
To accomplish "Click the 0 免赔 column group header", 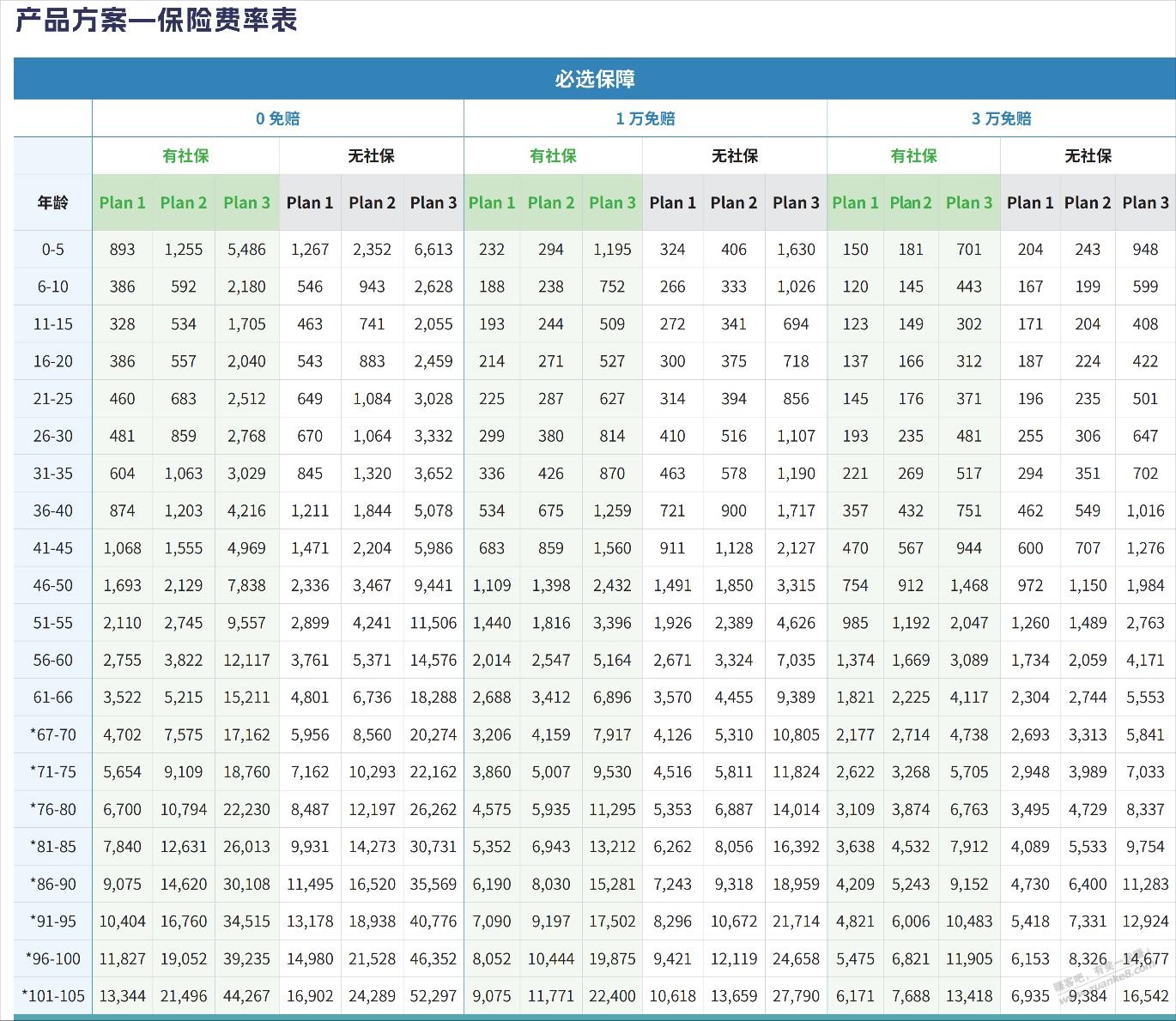I will [x=278, y=118].
